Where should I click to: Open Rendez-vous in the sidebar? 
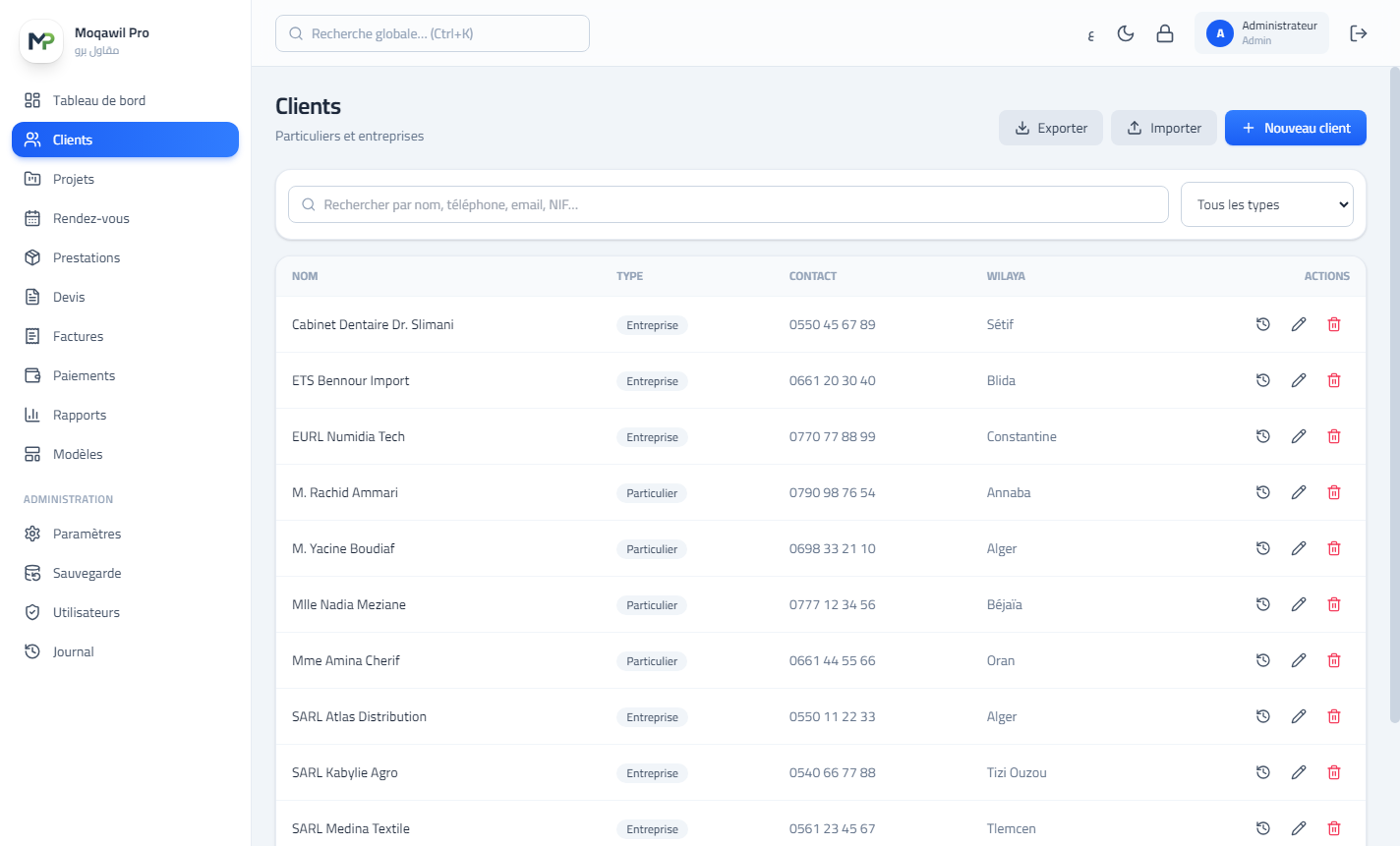tap(125, 218)
